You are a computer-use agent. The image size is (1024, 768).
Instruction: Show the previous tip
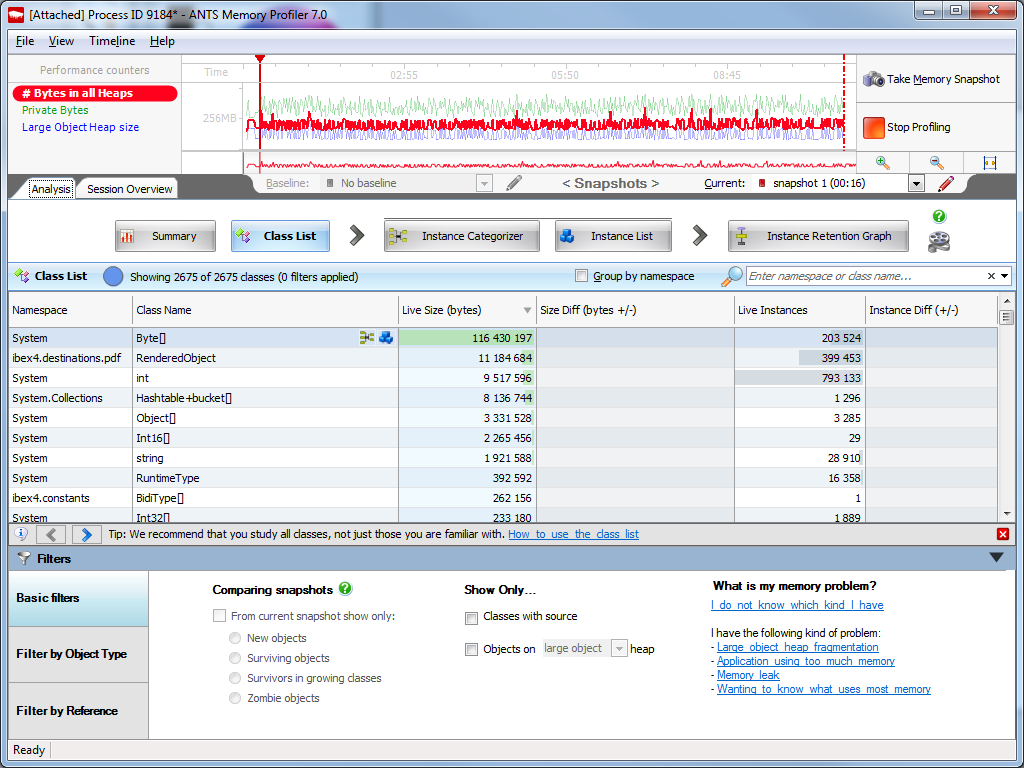pyautogui.click(x=51, y=535)
